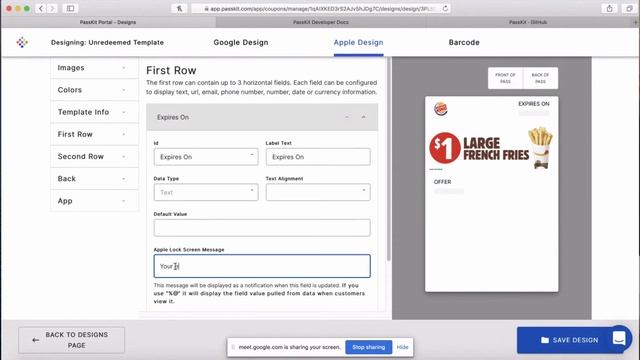Switch to PassKit GitHub browser tab

pyautogui.click(x=528, y=22)
